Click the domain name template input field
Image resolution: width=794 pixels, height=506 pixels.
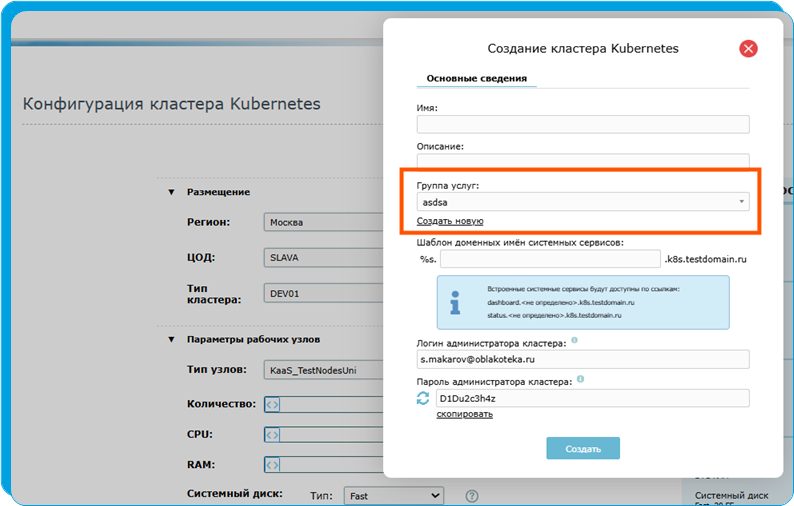coord(550,259)
